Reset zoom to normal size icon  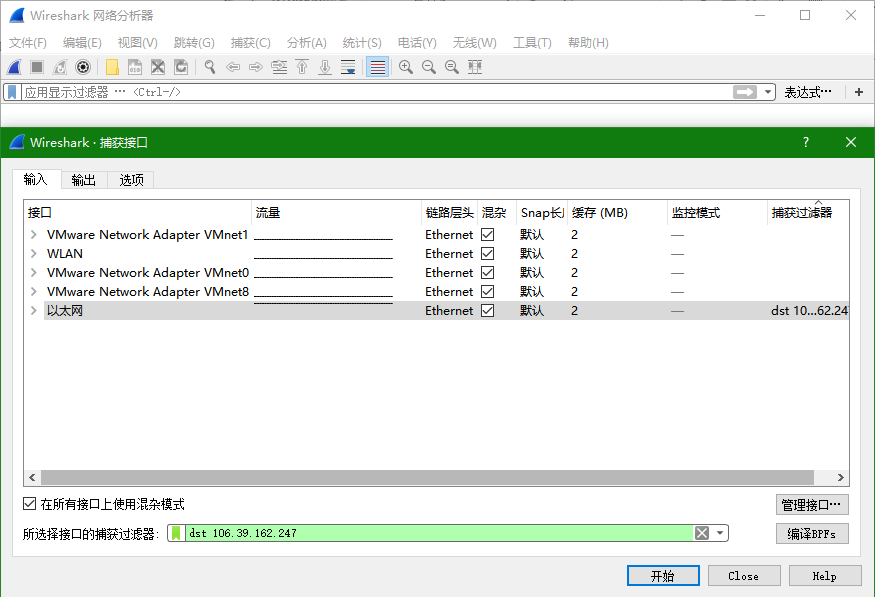[x=451, y=68]
